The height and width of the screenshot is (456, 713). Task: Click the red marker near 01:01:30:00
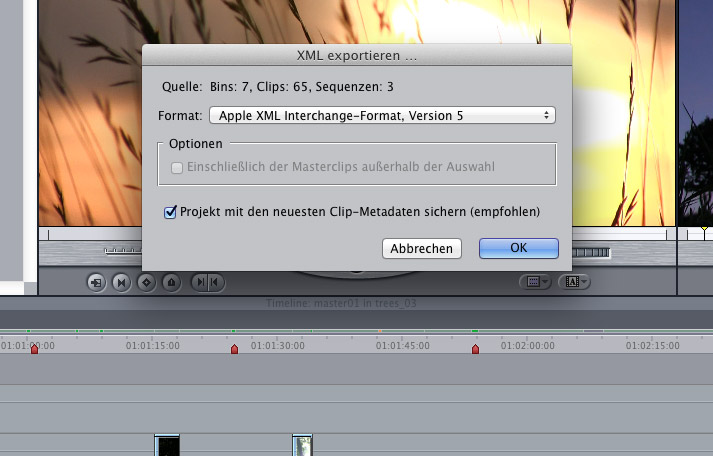click(235, 349)
